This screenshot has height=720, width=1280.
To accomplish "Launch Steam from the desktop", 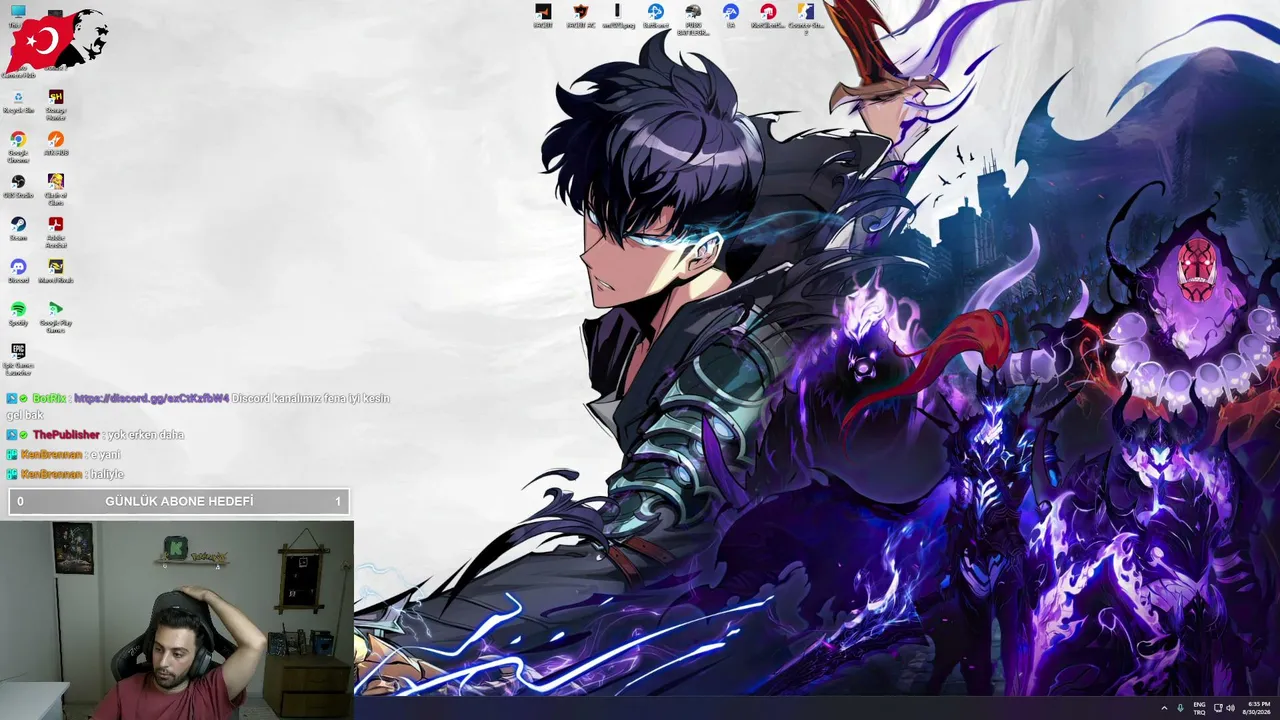I will tap(18, 229).
